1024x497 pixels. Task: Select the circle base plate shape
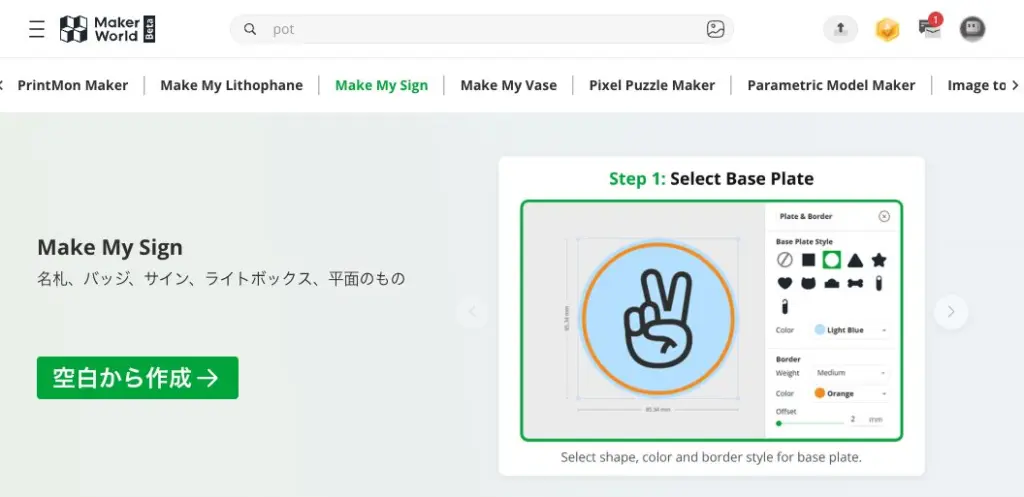click(x=831, y=260)
